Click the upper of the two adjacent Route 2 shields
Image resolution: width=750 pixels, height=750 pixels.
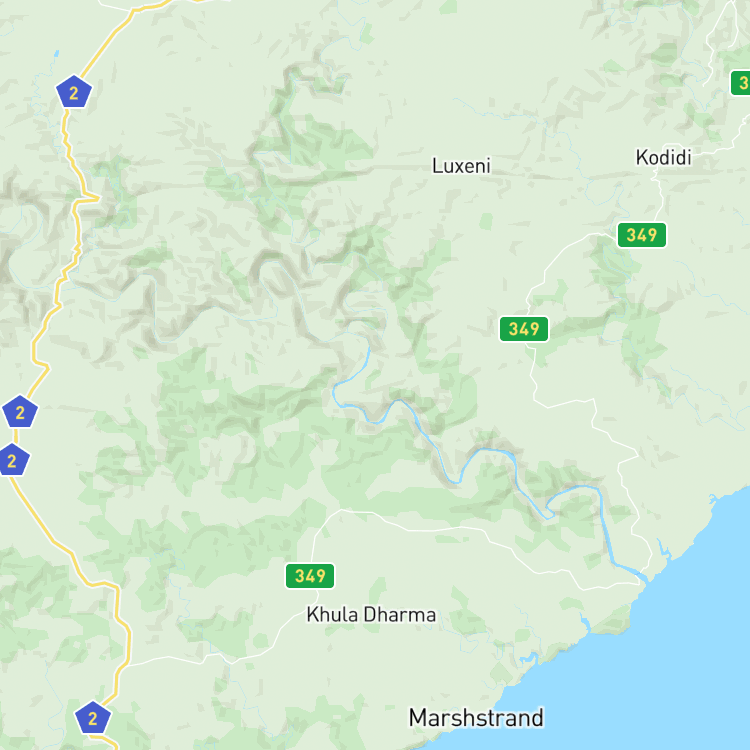(x=20, y=412)
